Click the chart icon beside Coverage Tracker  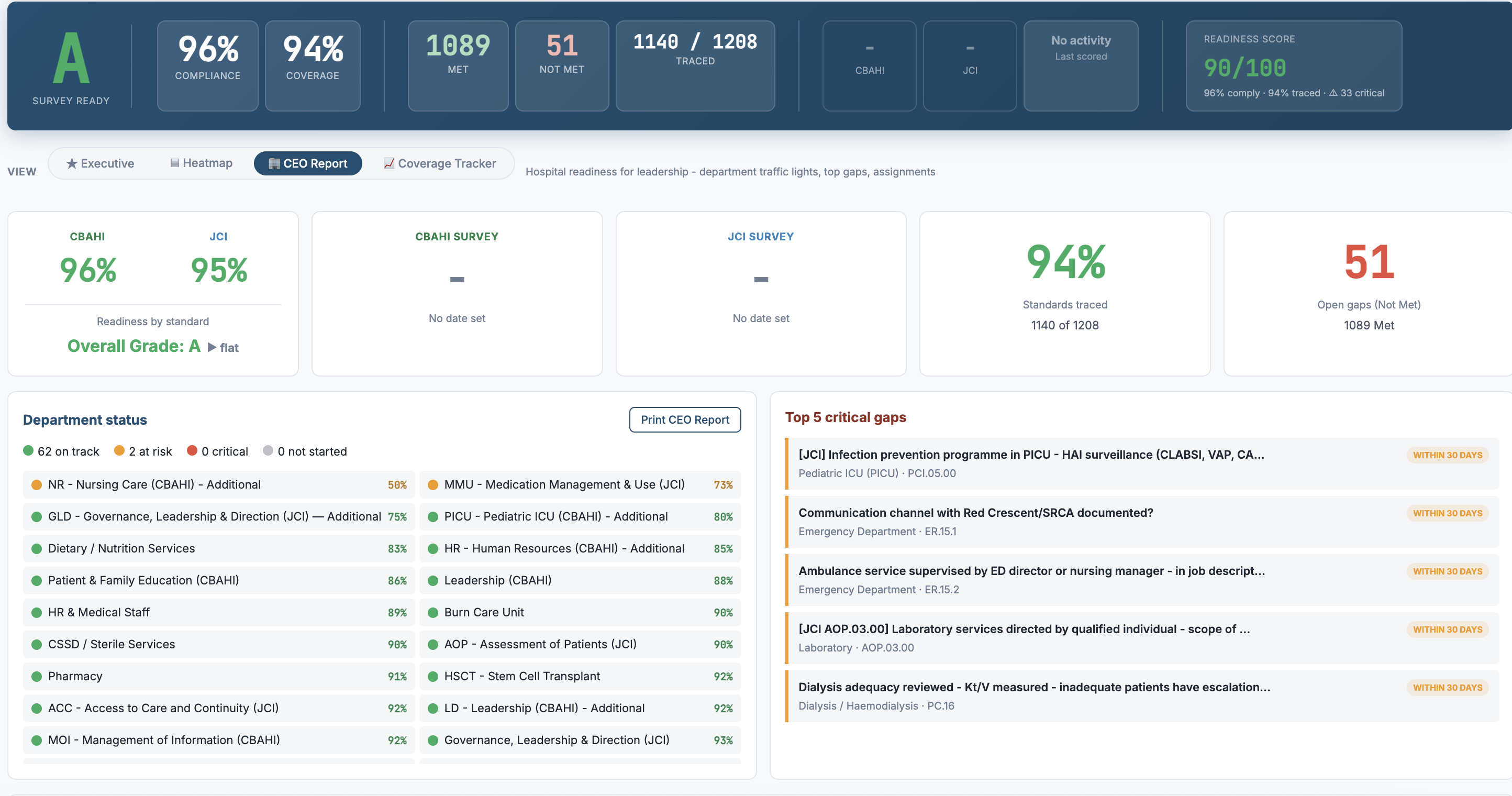388,163
